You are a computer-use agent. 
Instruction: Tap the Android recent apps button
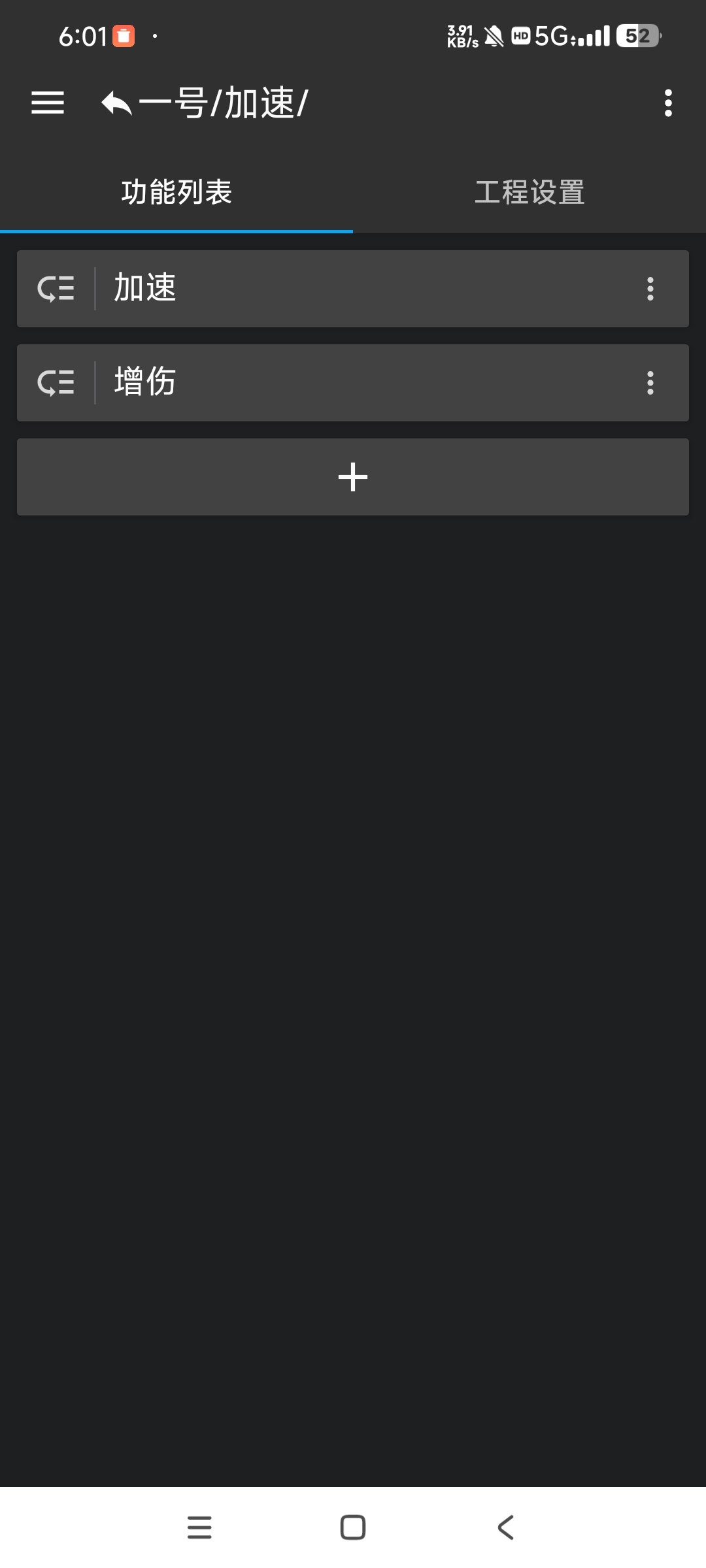click(199, 1527)
